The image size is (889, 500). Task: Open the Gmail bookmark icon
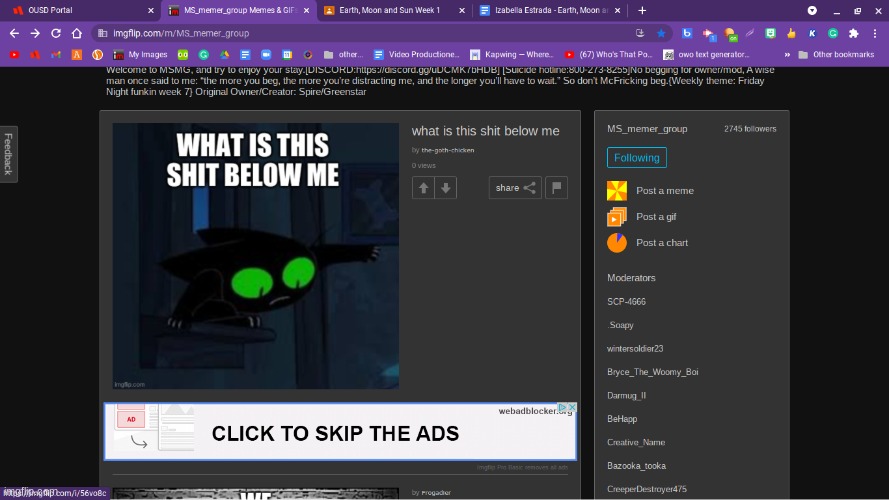56,54
